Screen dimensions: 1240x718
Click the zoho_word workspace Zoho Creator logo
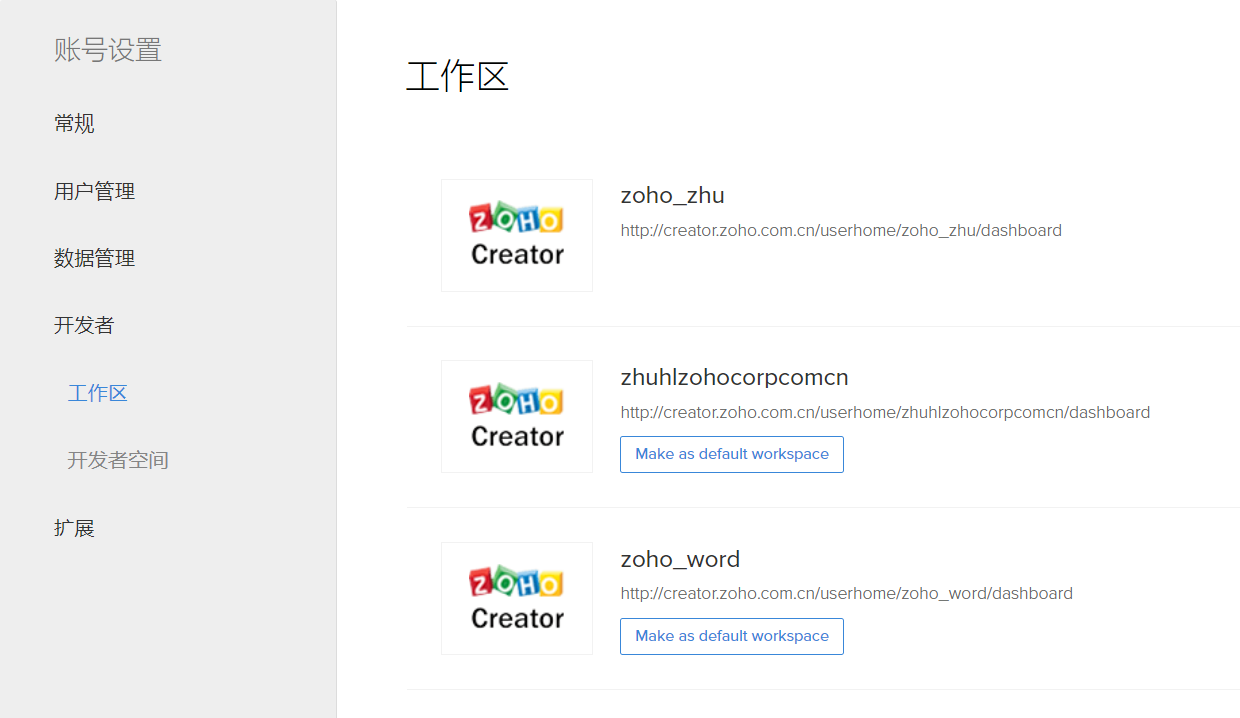[516, 599]
